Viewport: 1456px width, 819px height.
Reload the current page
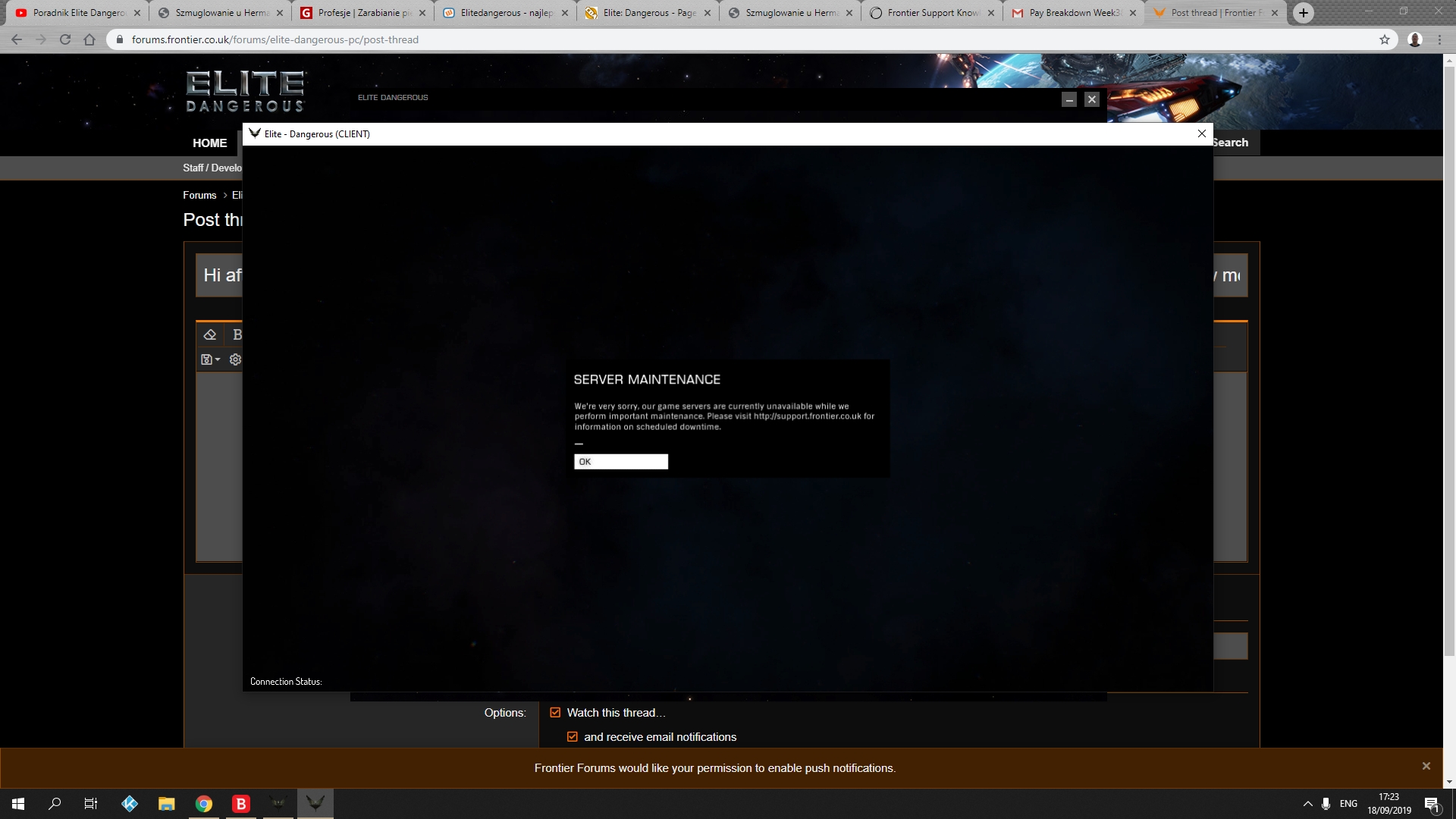point(65,39)
